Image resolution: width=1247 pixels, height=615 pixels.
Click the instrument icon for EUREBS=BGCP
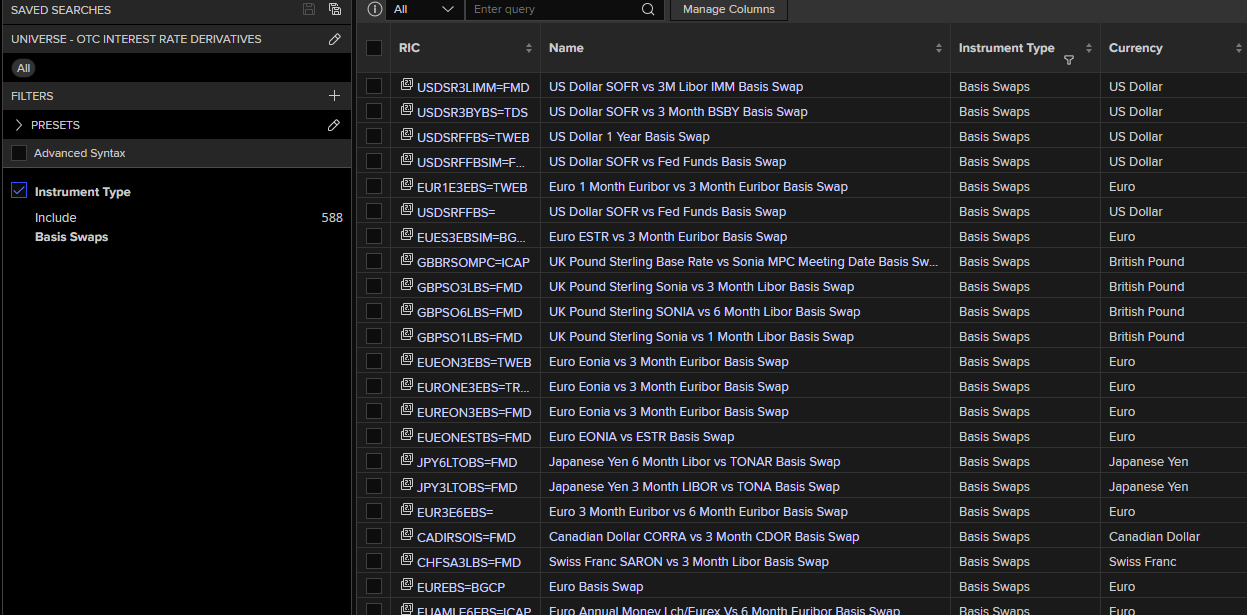pyautogui.click(x=407, y=586)
